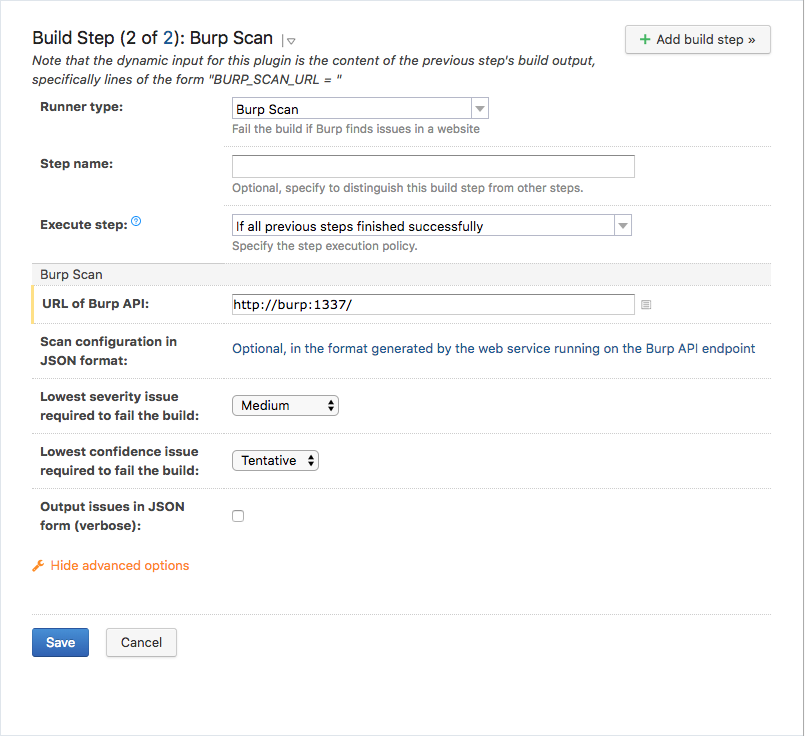The width and height of the screenshot is (807, 736).
Task: Click Hide advanced options link
Action: 120,566
